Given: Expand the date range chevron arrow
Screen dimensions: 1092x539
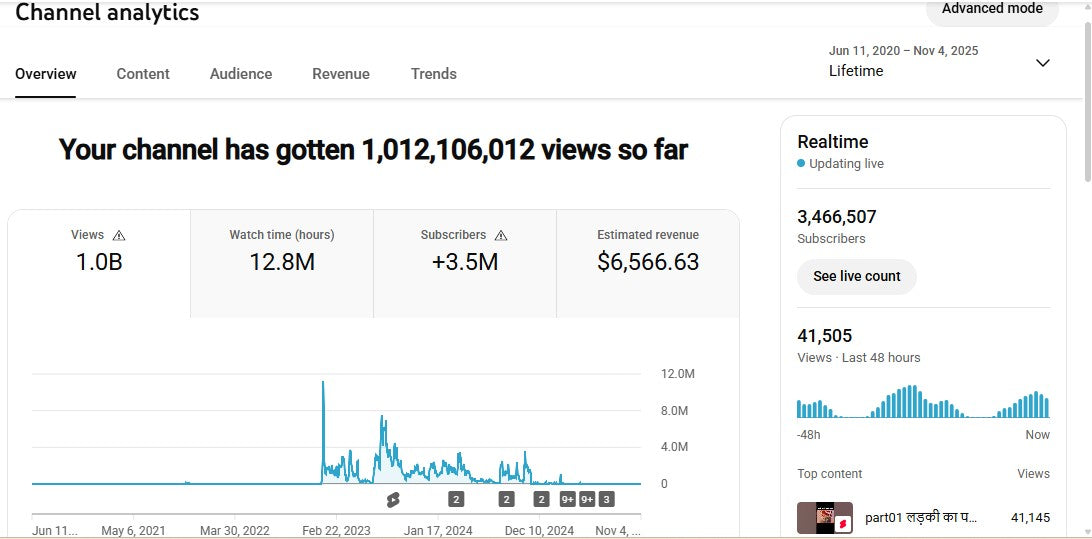Looking at the screenshot, I should pos(1042,63).
